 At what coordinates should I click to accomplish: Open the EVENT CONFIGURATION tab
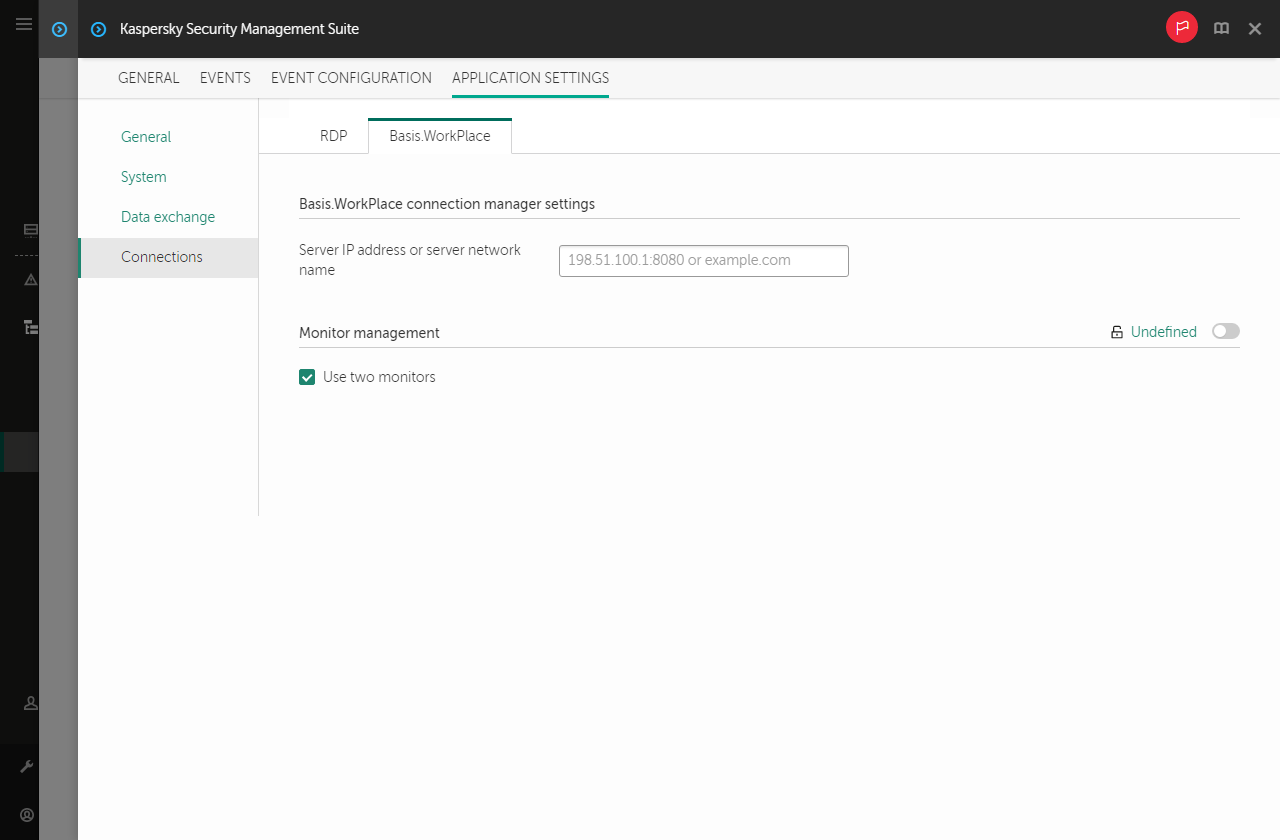pyautogui.click(x=351, y=77)
